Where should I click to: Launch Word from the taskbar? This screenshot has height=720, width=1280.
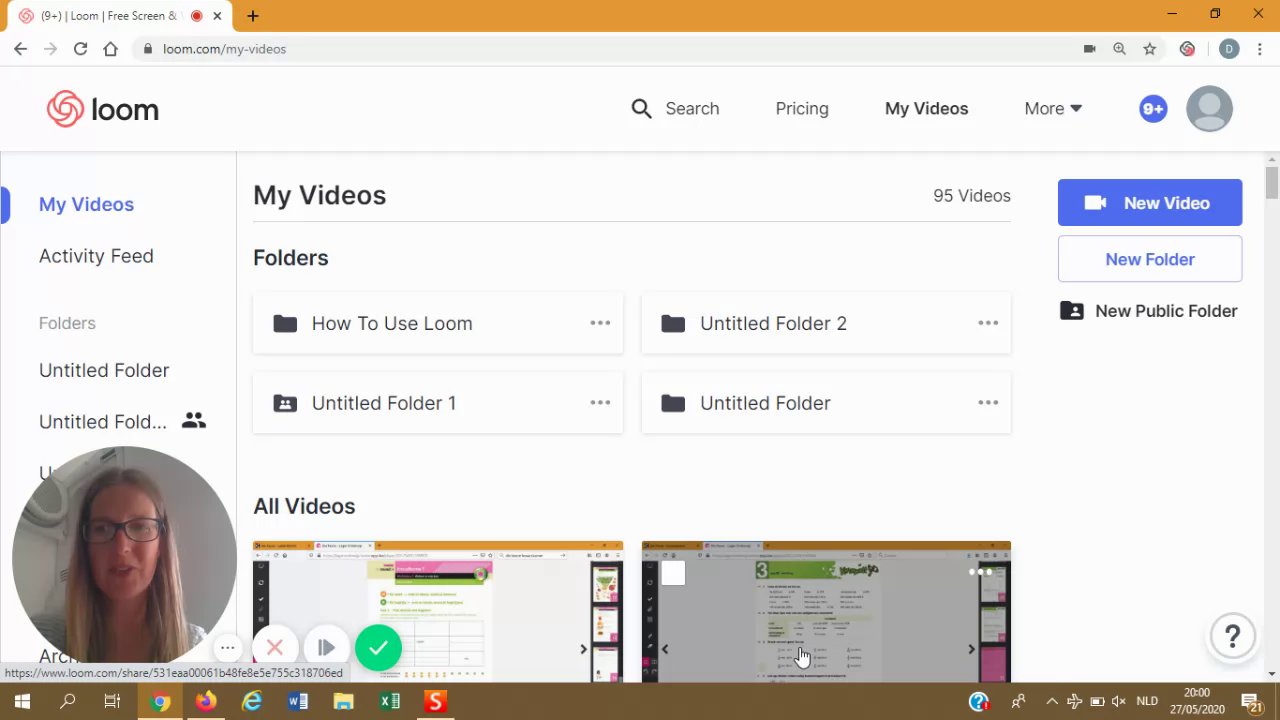(x=297, y=702)
